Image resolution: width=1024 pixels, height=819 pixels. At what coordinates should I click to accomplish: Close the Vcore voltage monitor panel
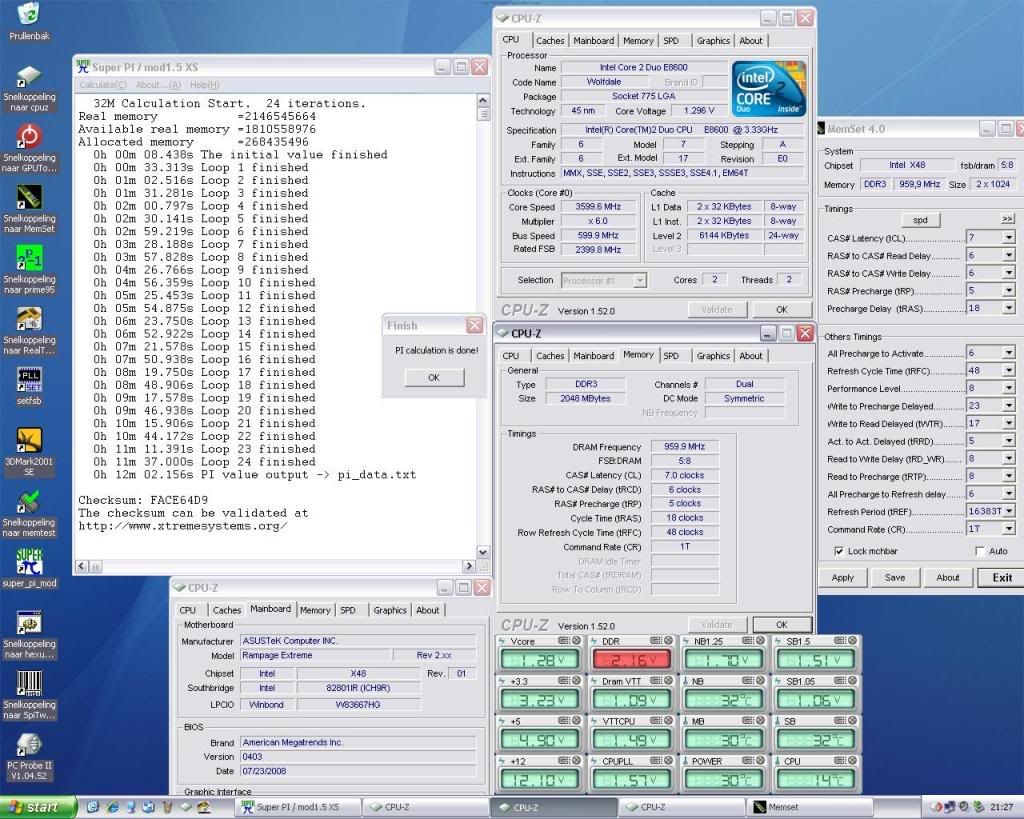pos(577,641)
